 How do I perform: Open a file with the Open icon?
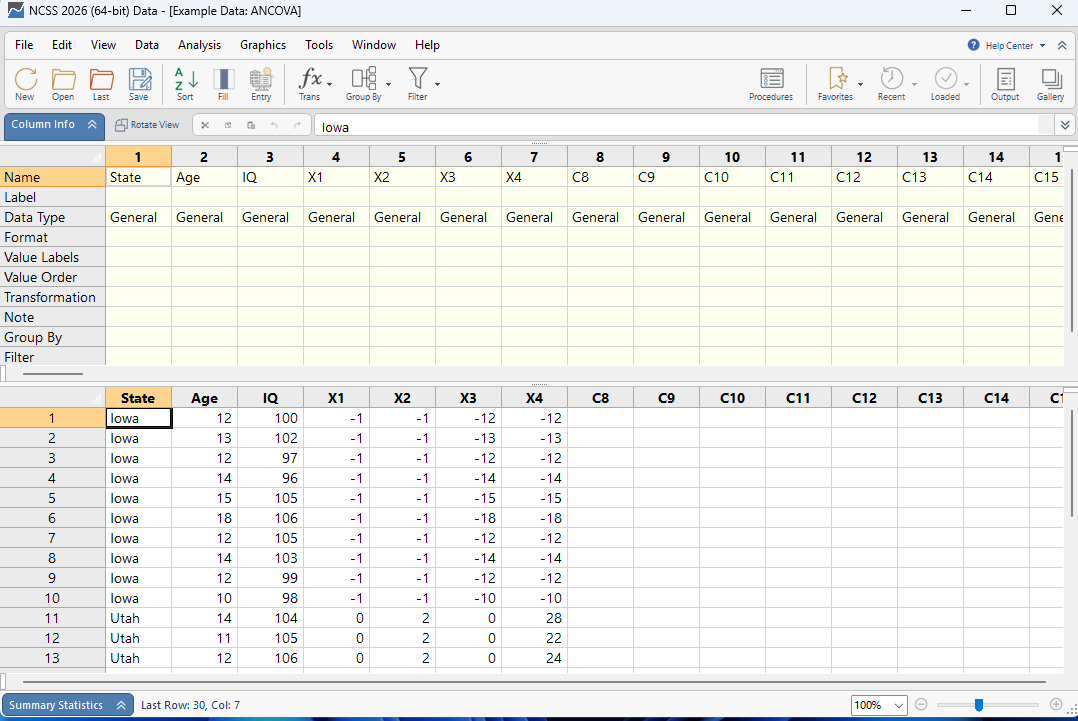pyautogui.click(x=63, y=84)
